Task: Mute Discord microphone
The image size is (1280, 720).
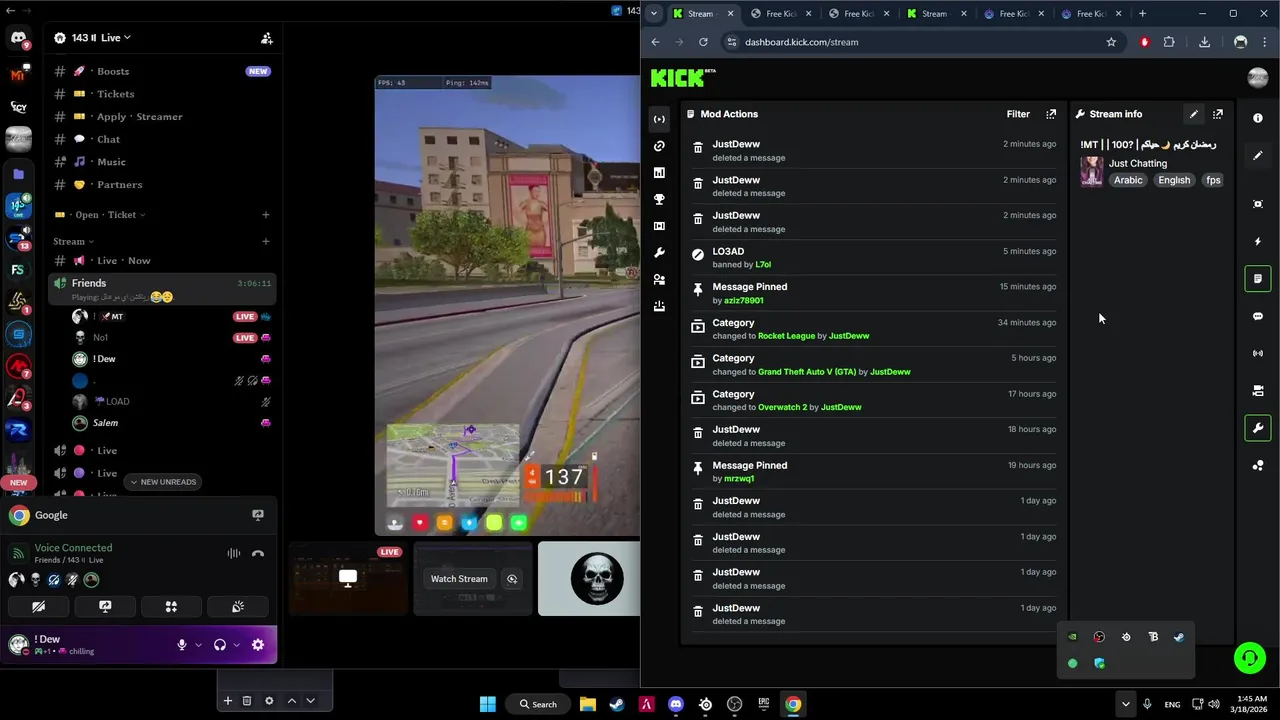Action: (x=182, y=645)
